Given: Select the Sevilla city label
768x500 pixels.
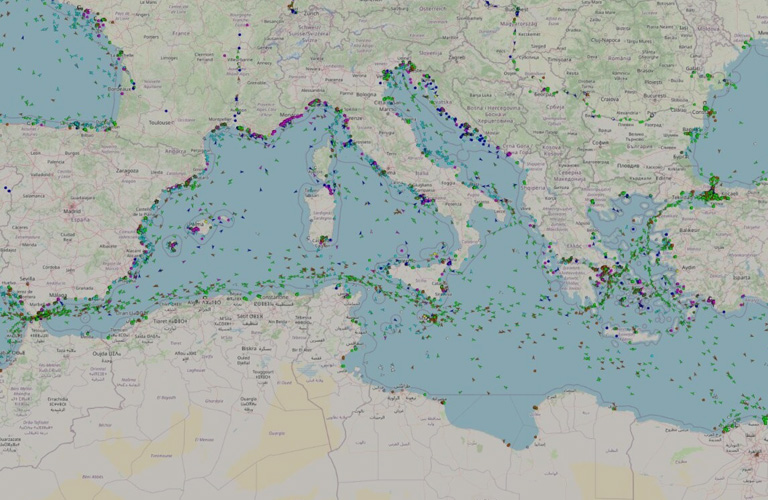Looking at the screenshot, I should 27,279.
